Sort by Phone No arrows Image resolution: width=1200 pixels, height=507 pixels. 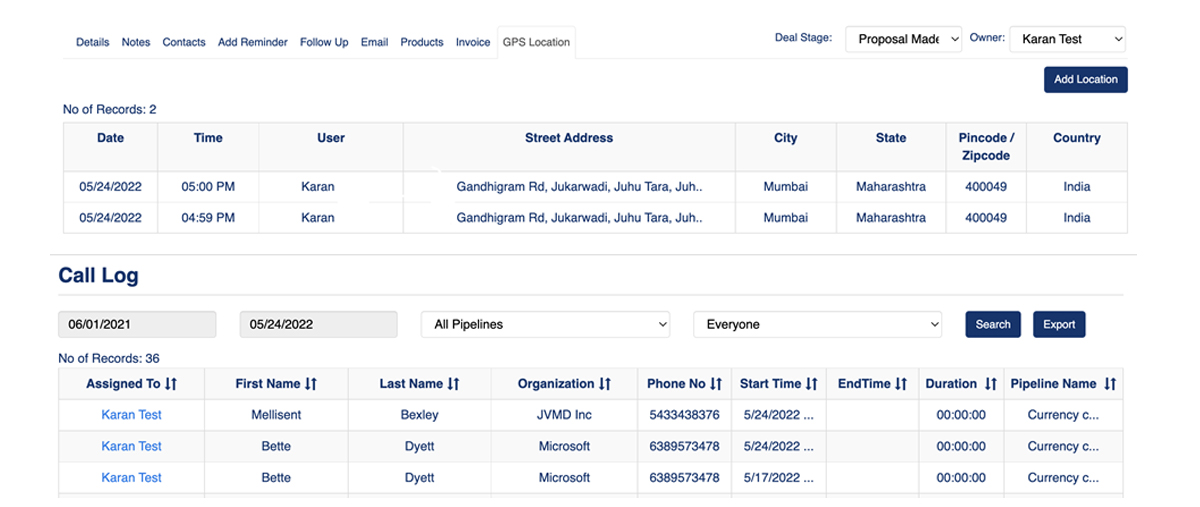pos(716,384)
